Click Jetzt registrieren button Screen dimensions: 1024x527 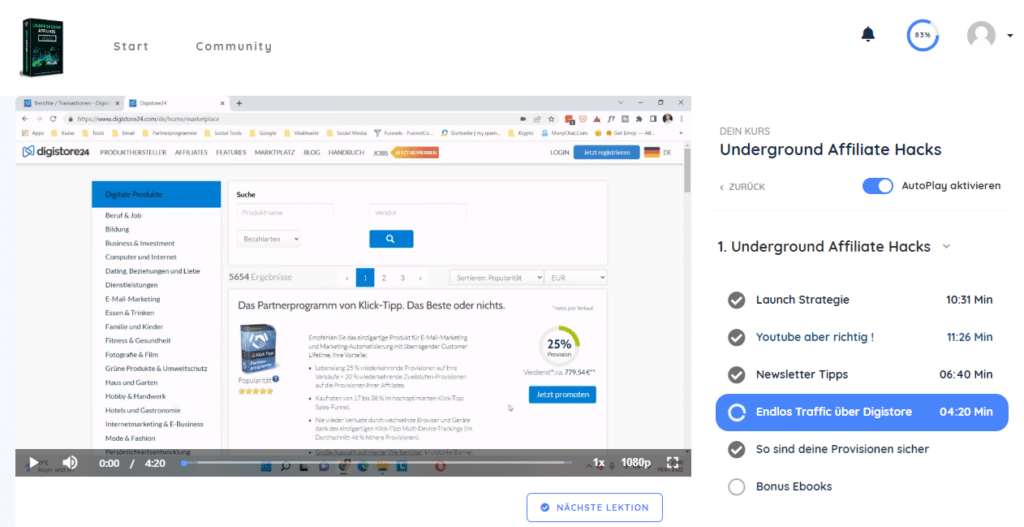[607, 152]
